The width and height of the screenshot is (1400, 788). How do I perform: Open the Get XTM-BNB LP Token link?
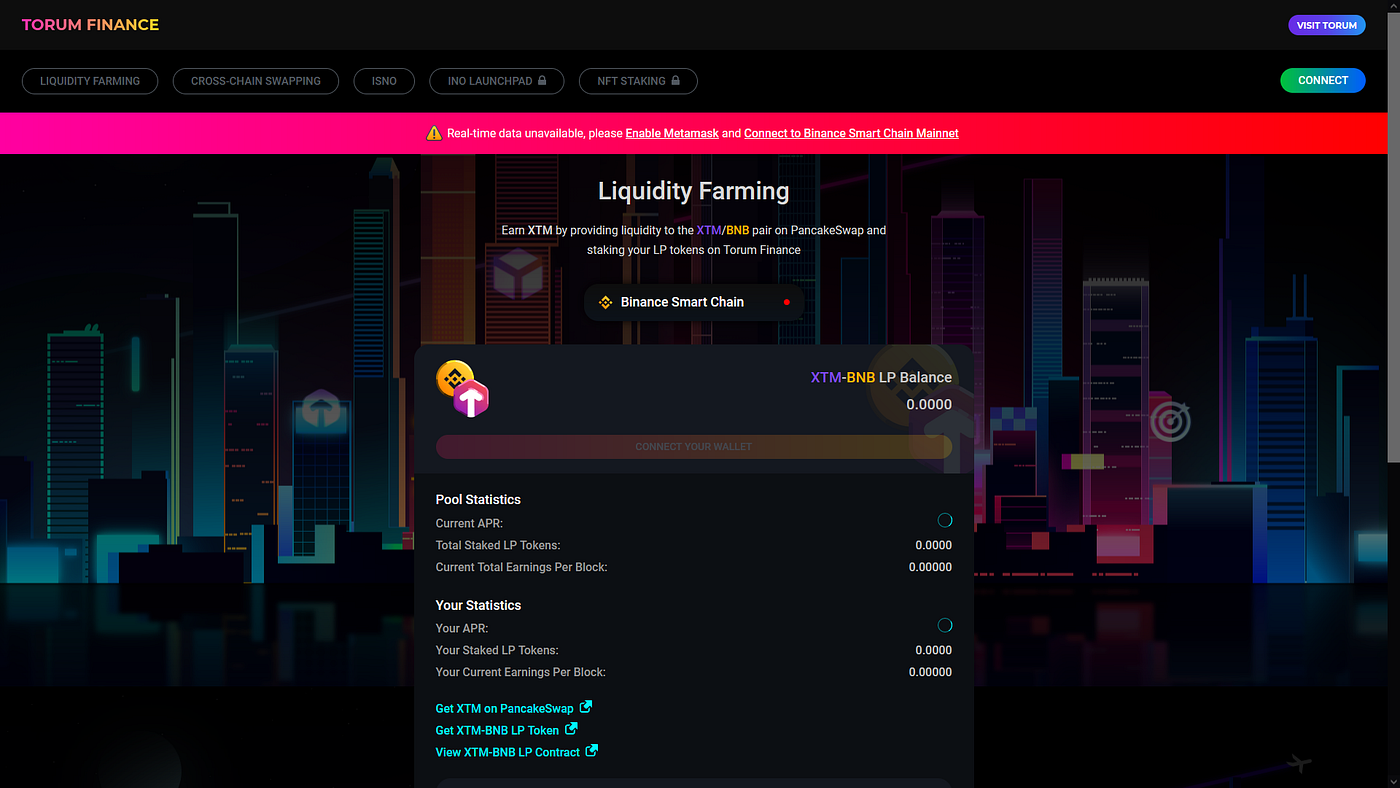496,729
